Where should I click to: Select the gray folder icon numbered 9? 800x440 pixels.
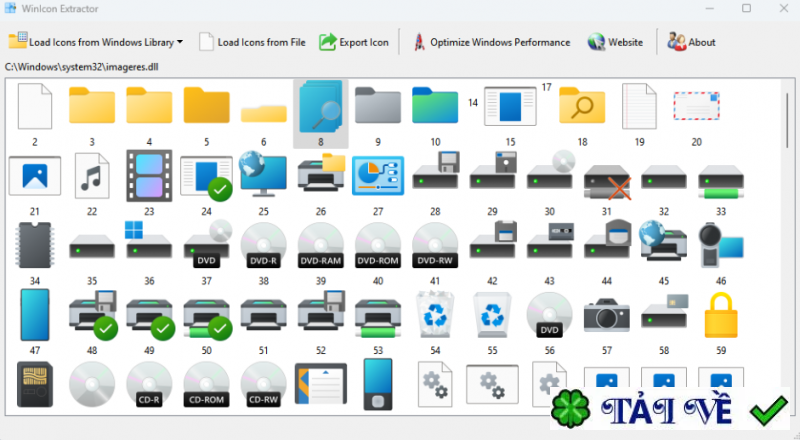(x=378, y=106)
